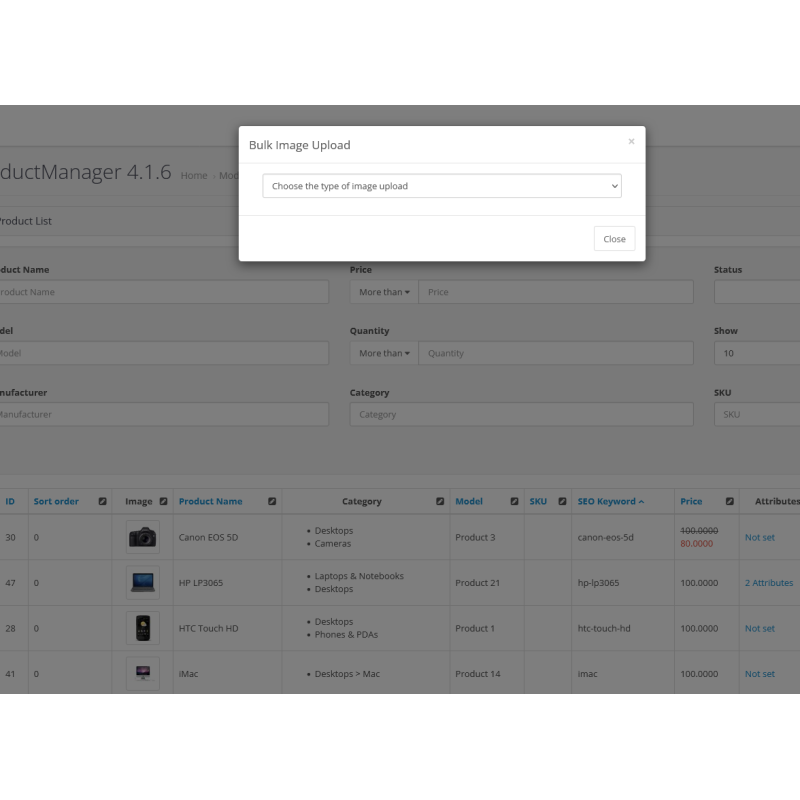Click the Canon EOS 5D camera thumbnail

pyautogui.click(x=142, y=538)
